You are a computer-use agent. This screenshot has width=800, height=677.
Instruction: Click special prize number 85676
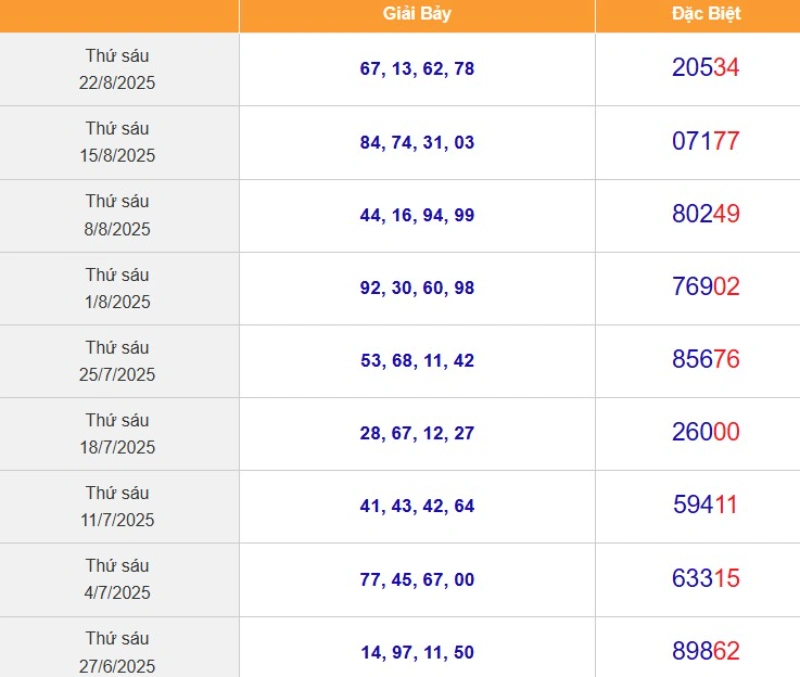point(705,360)
